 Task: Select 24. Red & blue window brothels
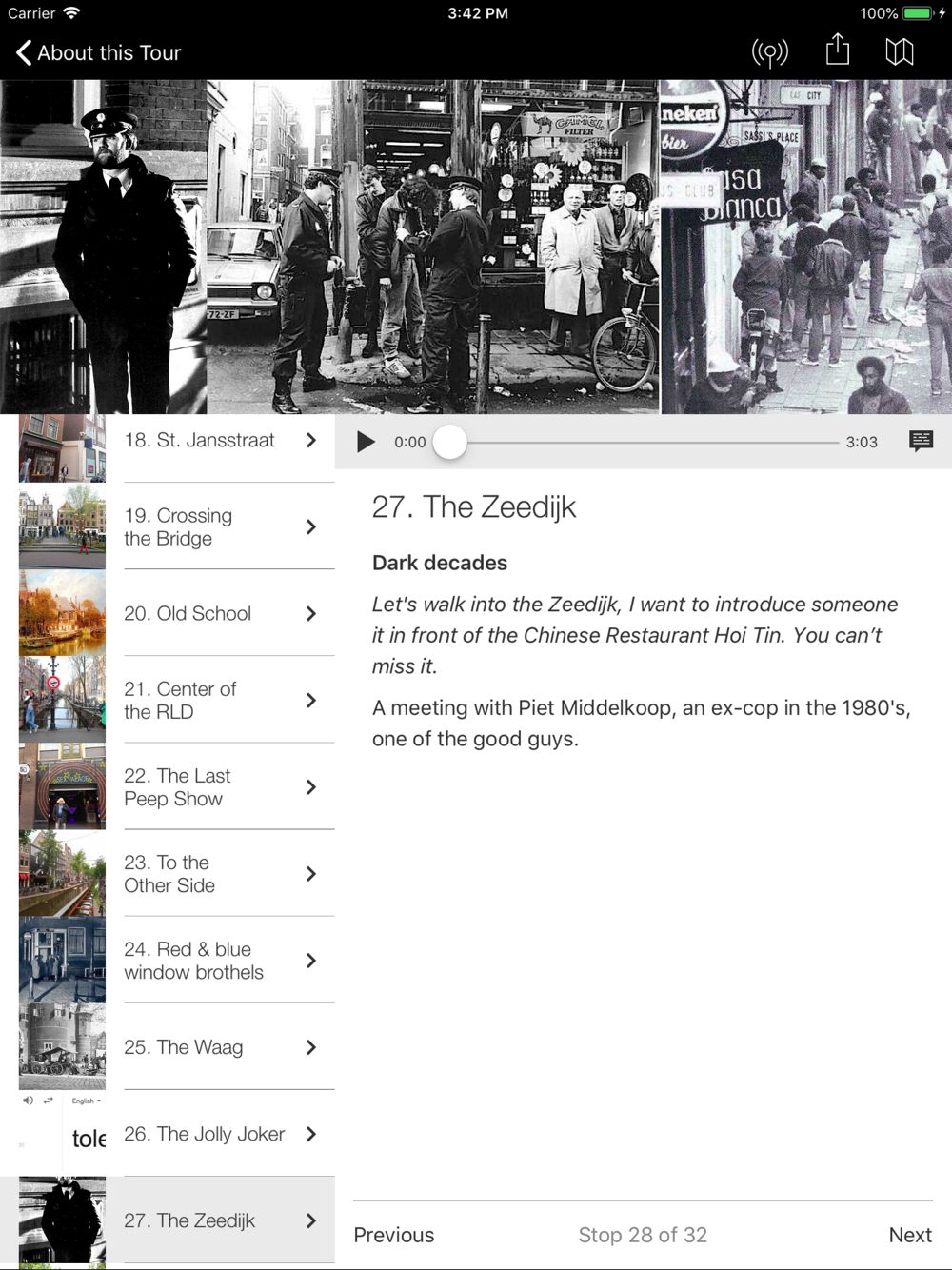pyautogui.click(x=177, y=960)
